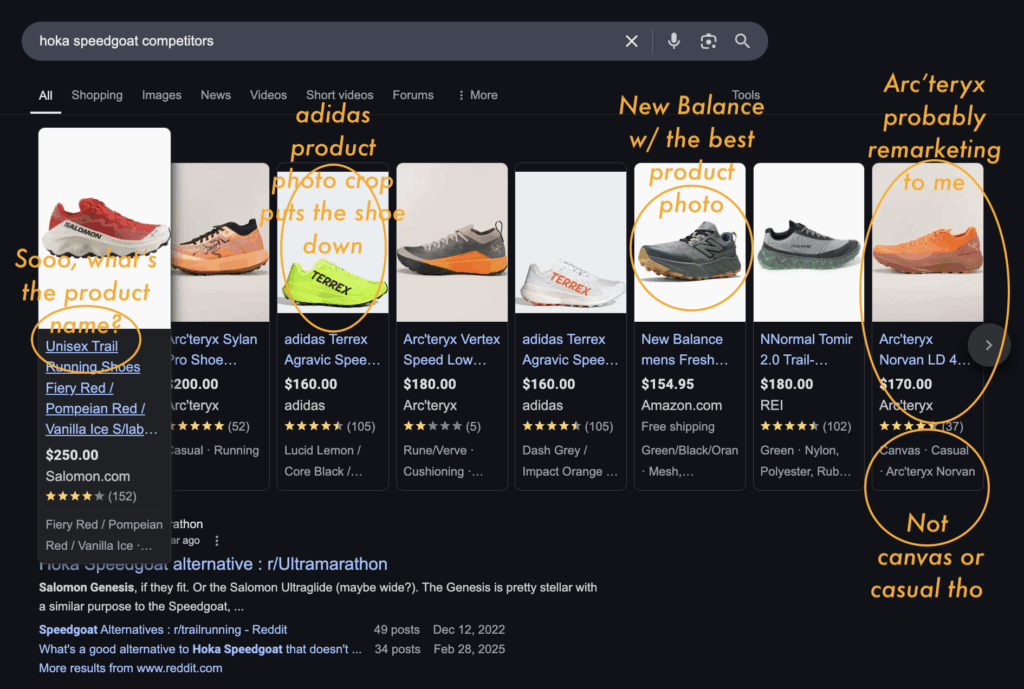The width and height of the screenshot is (1024, 689).
Task: Click the Amazon.com seller name
Action: click(681, 406)
